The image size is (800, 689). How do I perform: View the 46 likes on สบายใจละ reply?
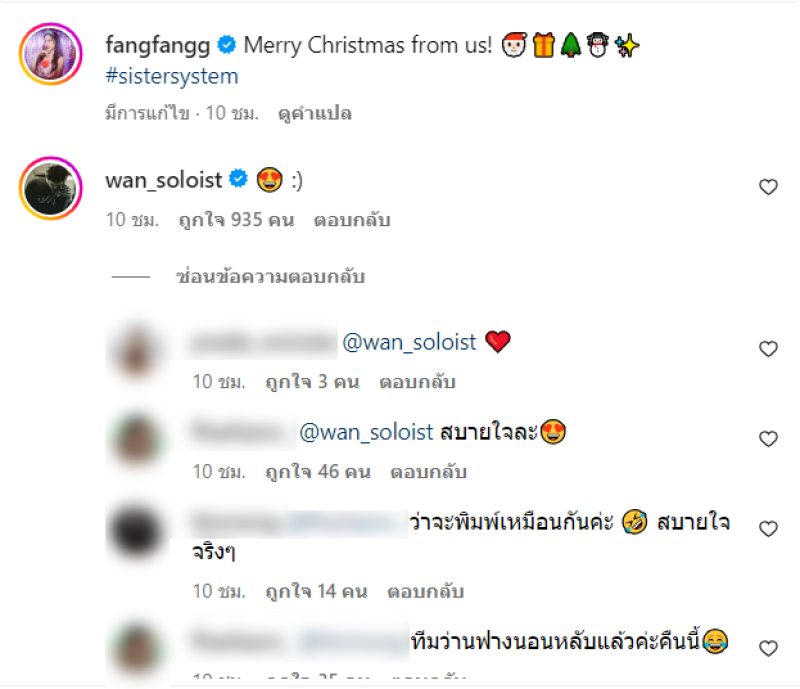click(318, 472)
